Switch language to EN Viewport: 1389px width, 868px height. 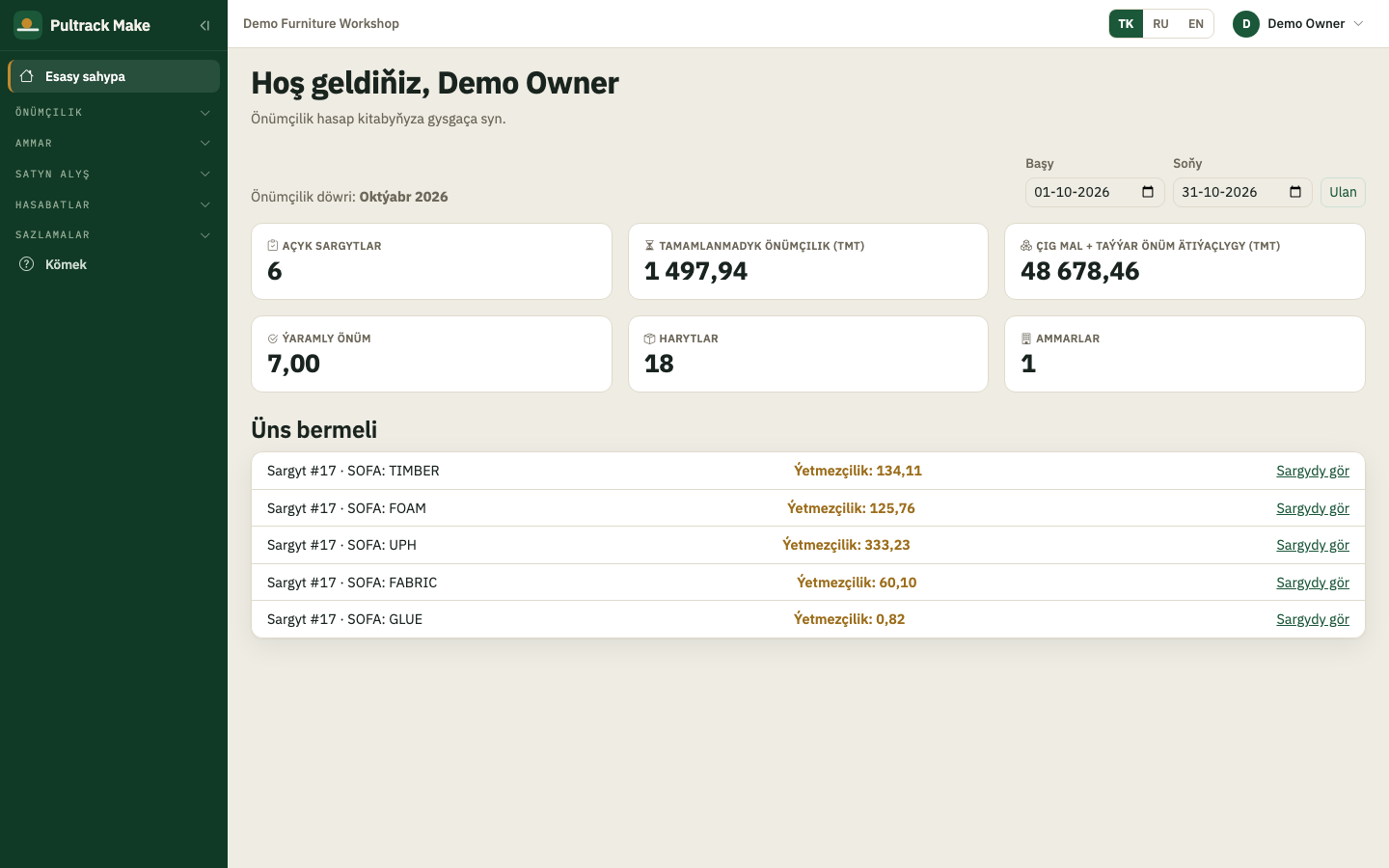click(x=1196, y=24)
